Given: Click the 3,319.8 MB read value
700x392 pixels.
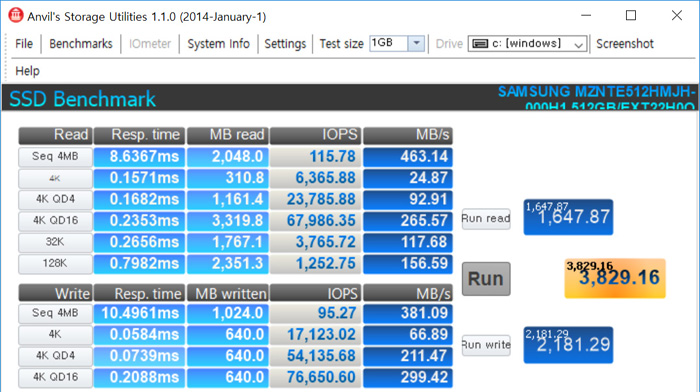Looking at the screenshot, I should (228, 221).
